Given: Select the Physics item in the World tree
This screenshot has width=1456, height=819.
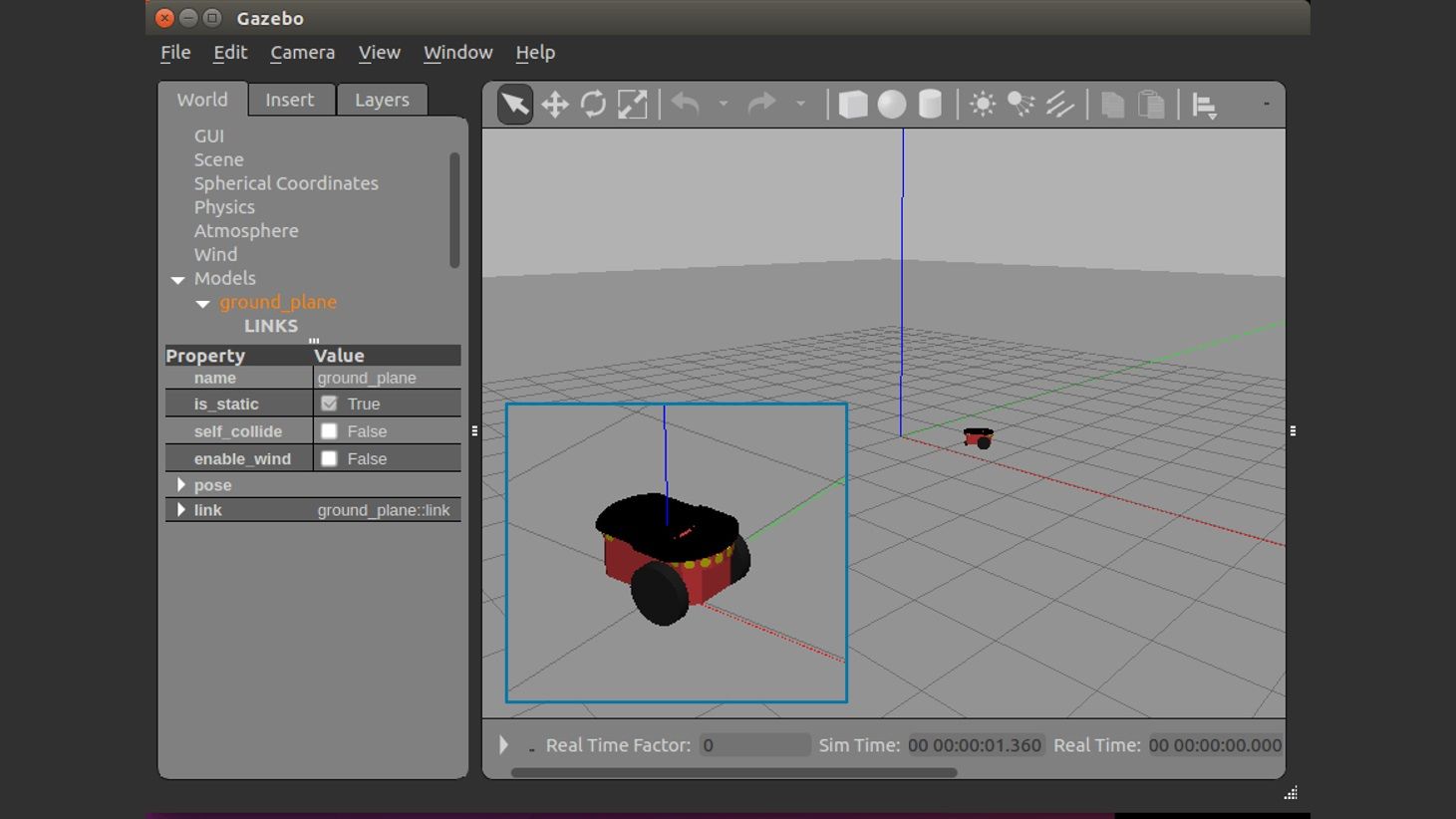Looking at the screenshot, I should pos(224,206).
